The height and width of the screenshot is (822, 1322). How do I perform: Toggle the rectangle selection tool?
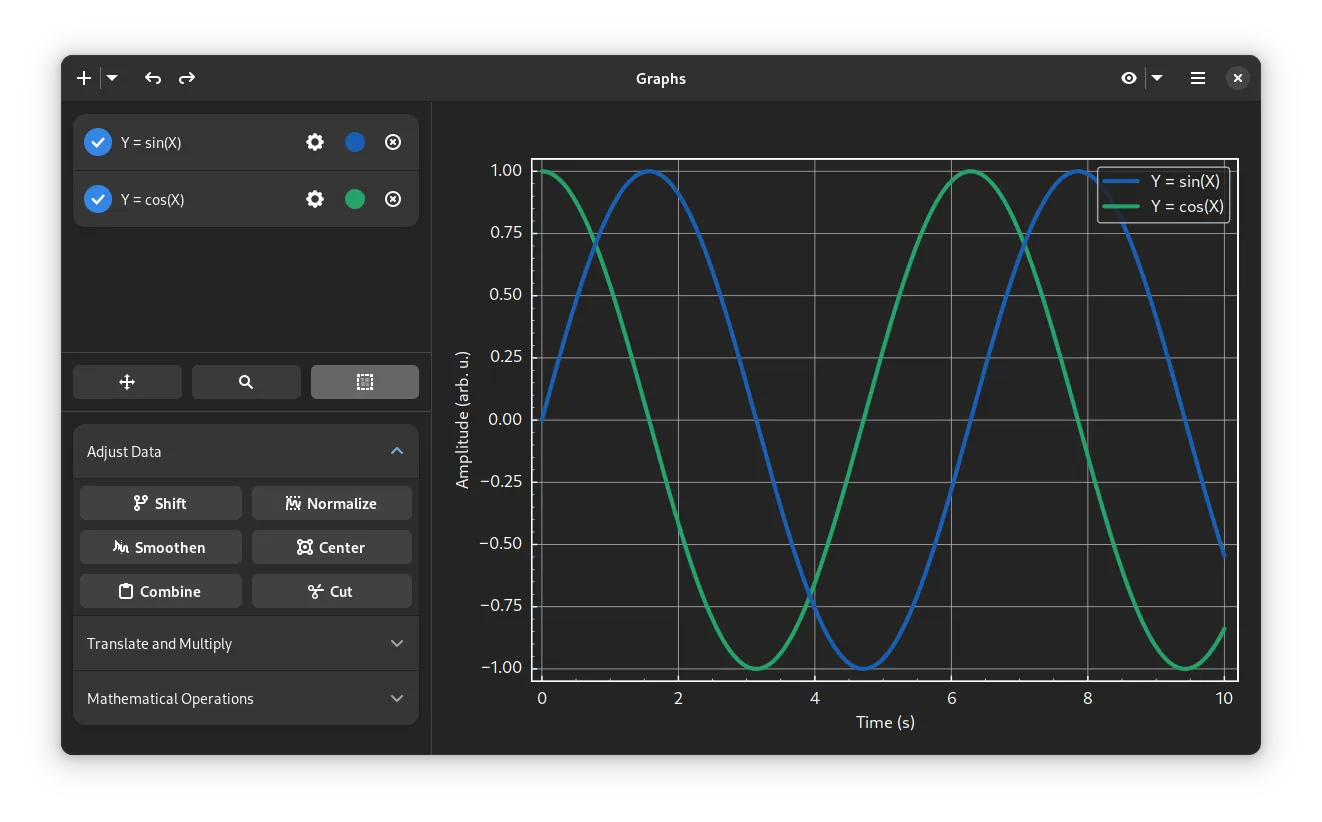365,382
